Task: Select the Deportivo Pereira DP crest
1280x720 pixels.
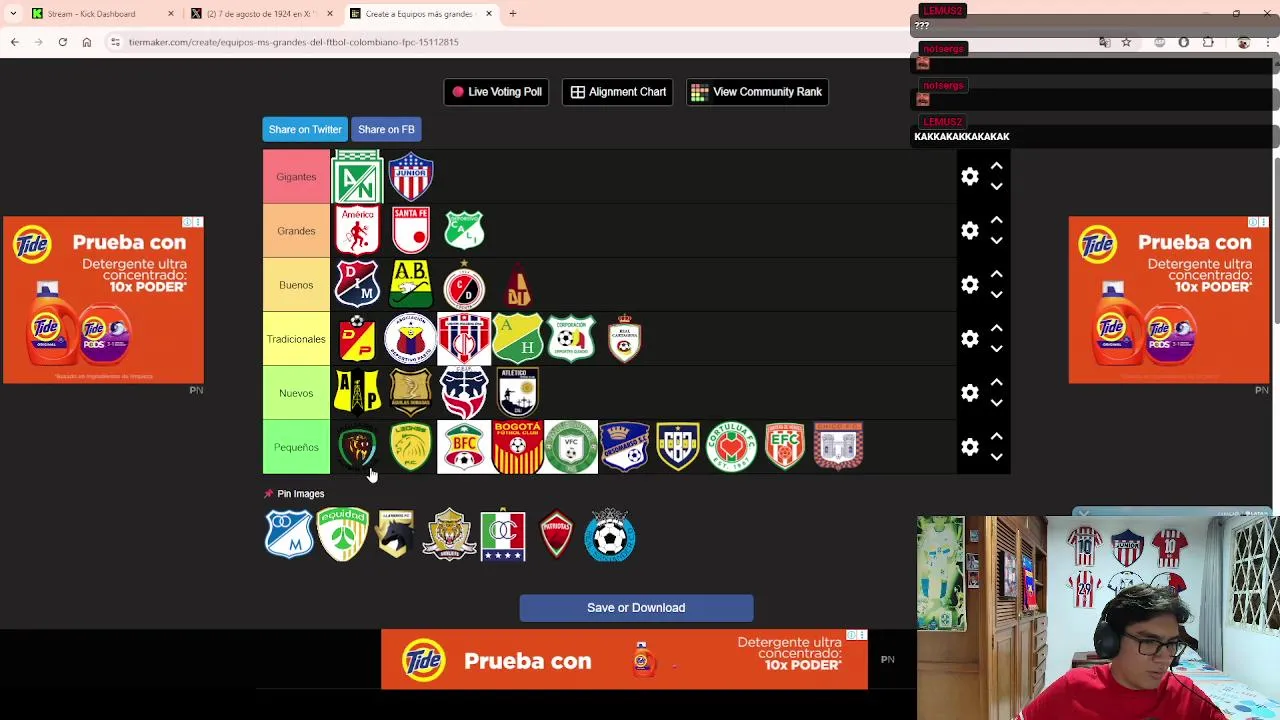Action: [x=357, y=339]
